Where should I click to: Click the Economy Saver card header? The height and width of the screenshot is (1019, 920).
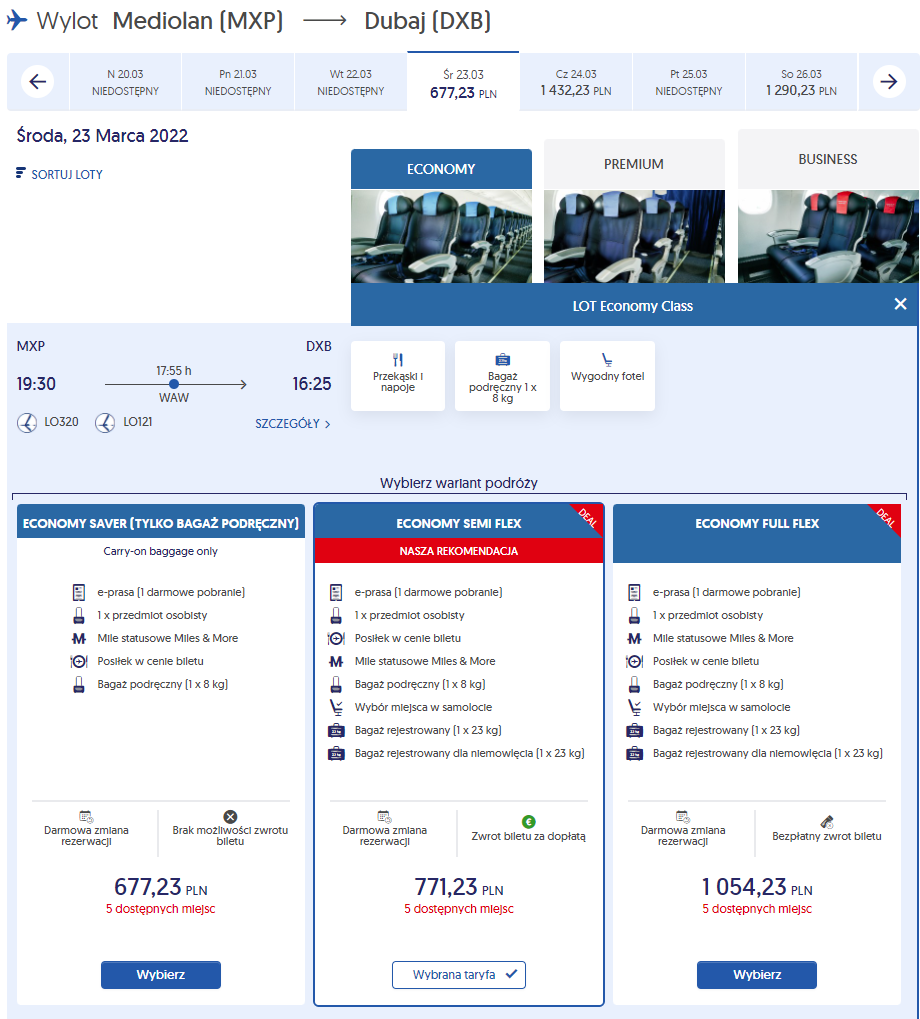pos(160,523)
